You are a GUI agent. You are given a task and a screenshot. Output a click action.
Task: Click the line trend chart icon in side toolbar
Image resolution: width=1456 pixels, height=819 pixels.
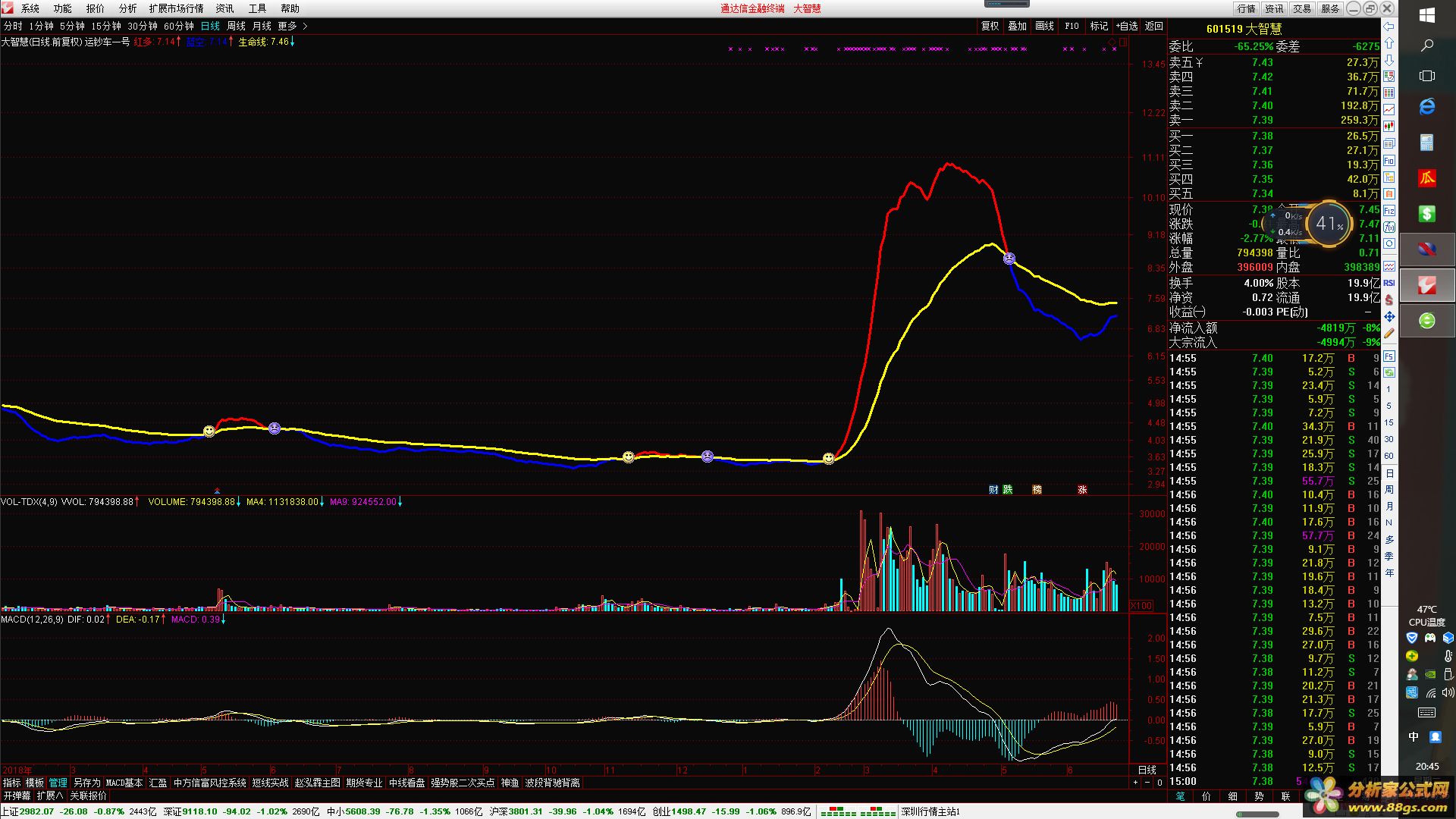[x=1389, y=110]
